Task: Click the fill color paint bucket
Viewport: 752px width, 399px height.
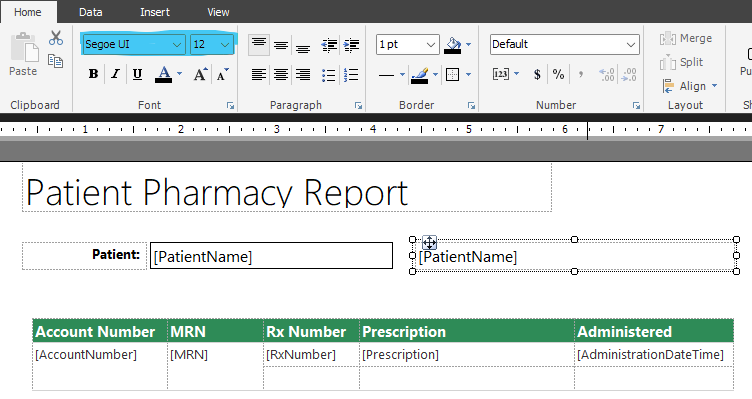Action: point(452,45)
